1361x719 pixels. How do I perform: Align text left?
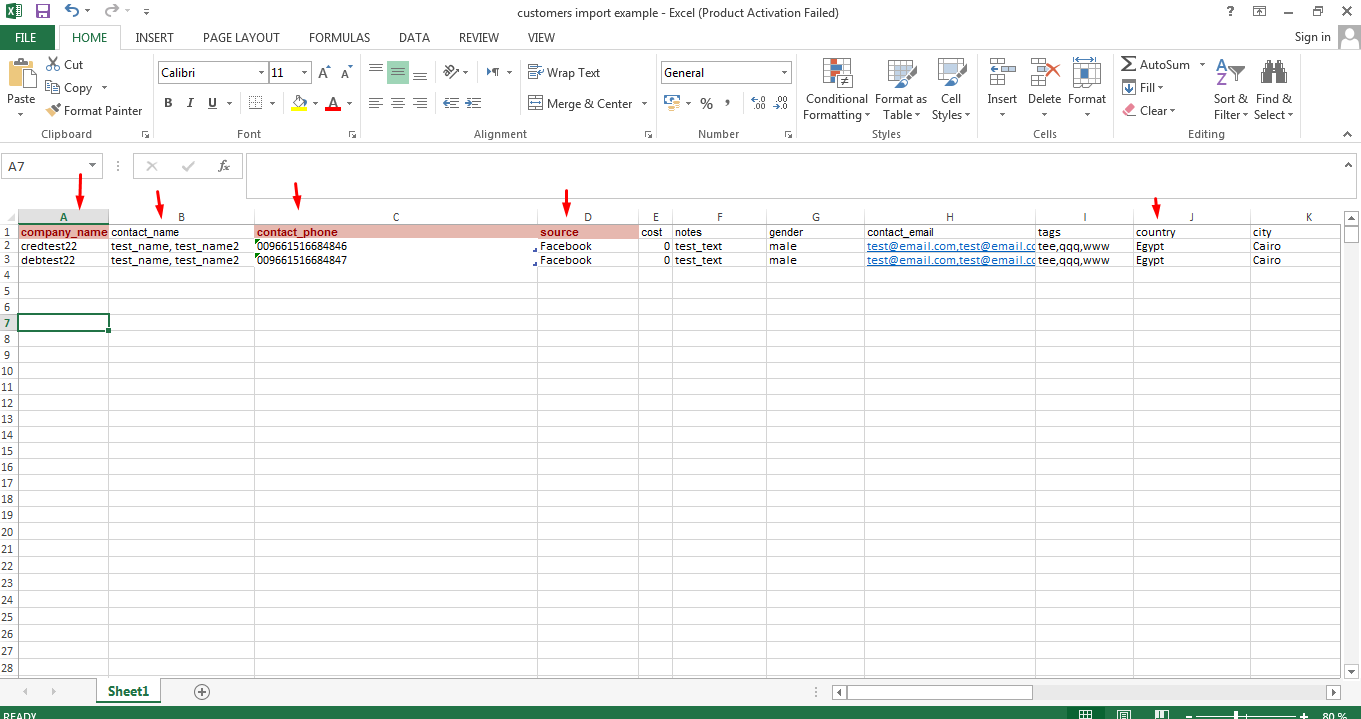click(x=376, y=103)
